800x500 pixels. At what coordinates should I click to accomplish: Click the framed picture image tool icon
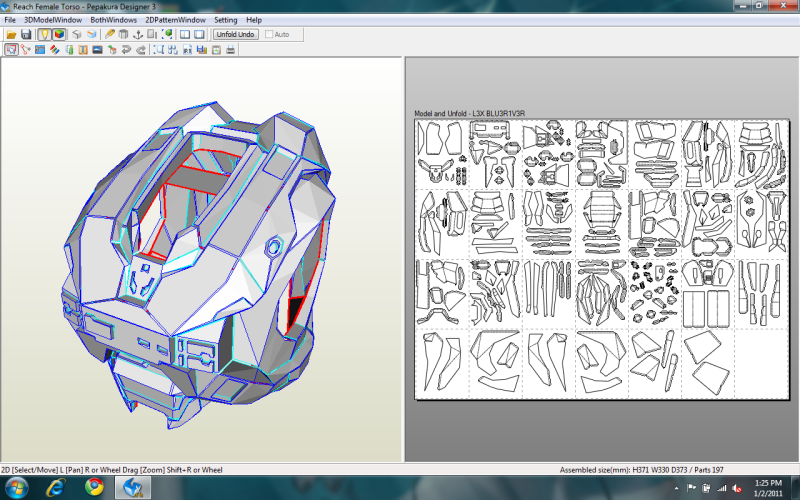pos(97,50)
